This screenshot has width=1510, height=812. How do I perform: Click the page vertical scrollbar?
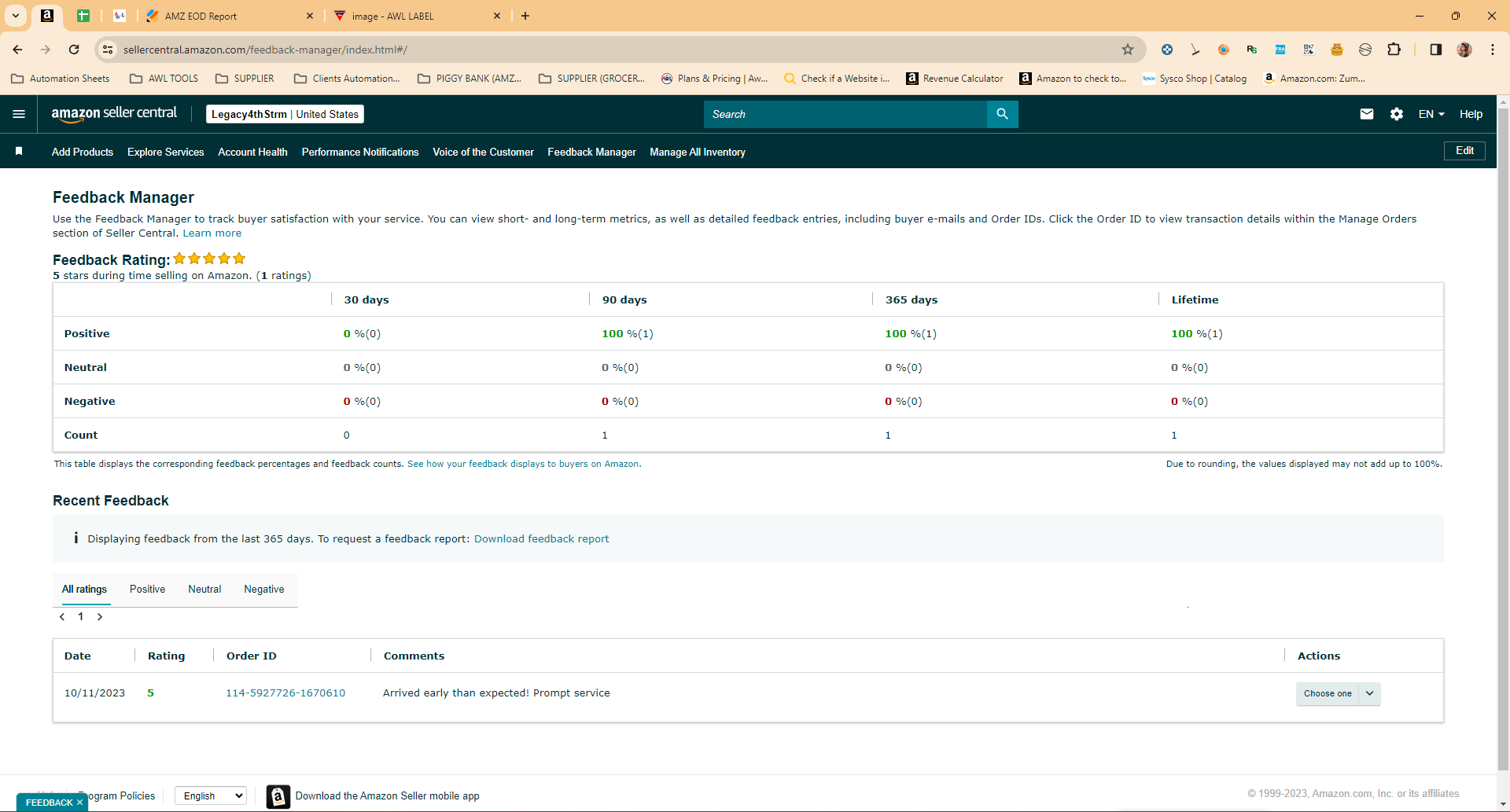(x=1503, y=440)
